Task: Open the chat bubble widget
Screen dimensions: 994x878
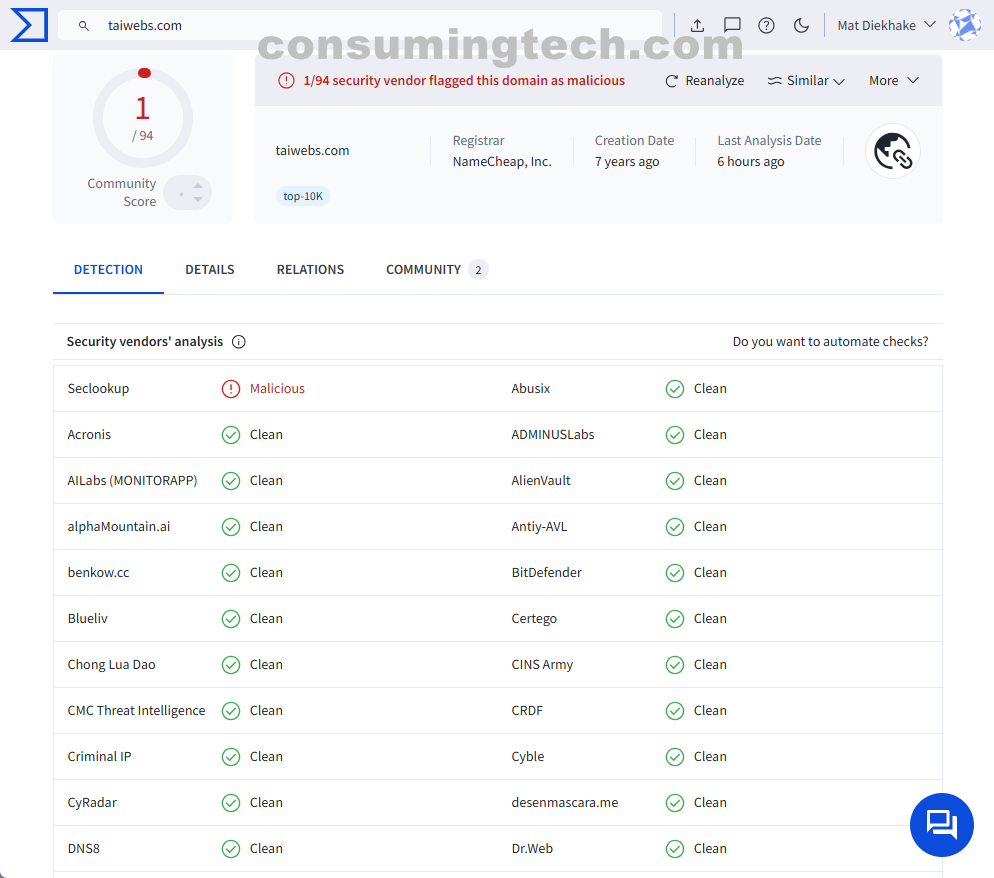Action: coord(941,825)
